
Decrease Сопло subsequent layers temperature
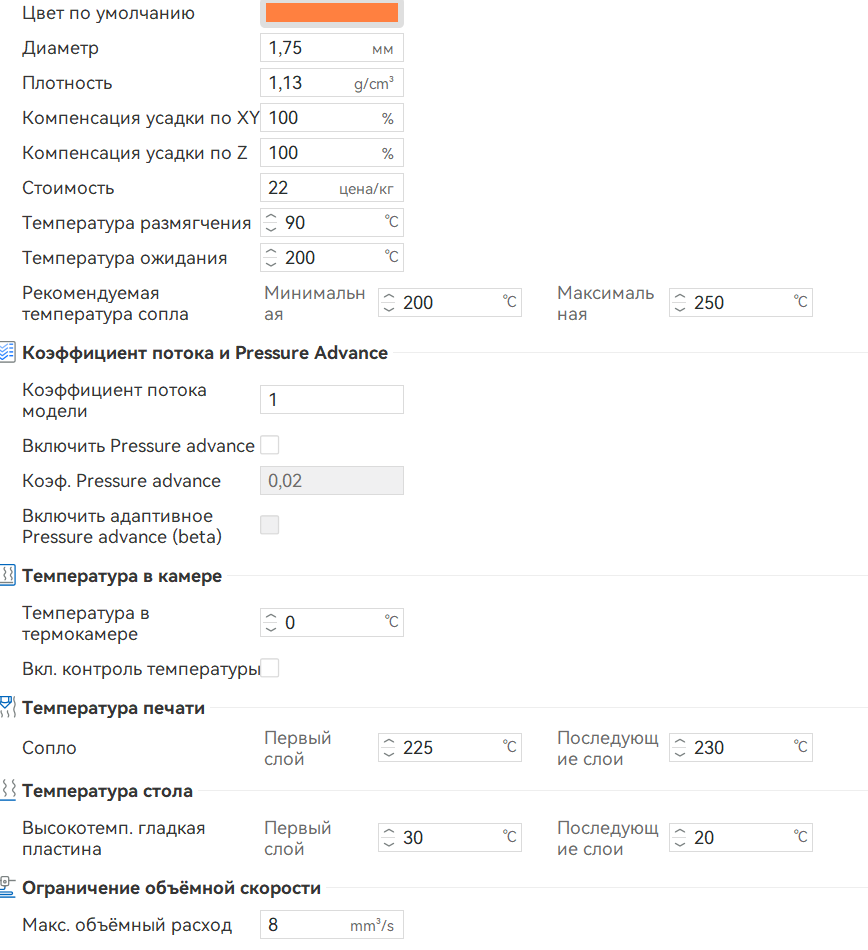[679, 753]
